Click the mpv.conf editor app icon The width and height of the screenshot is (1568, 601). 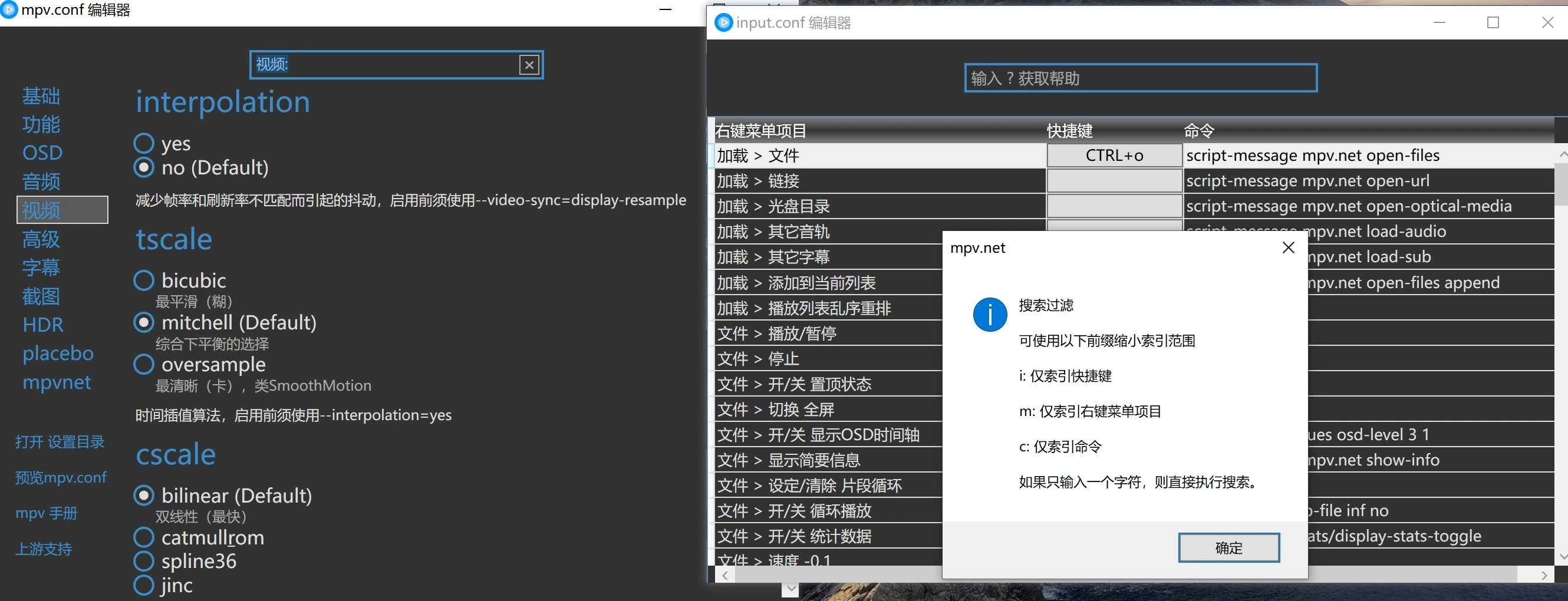coord(8,9)
